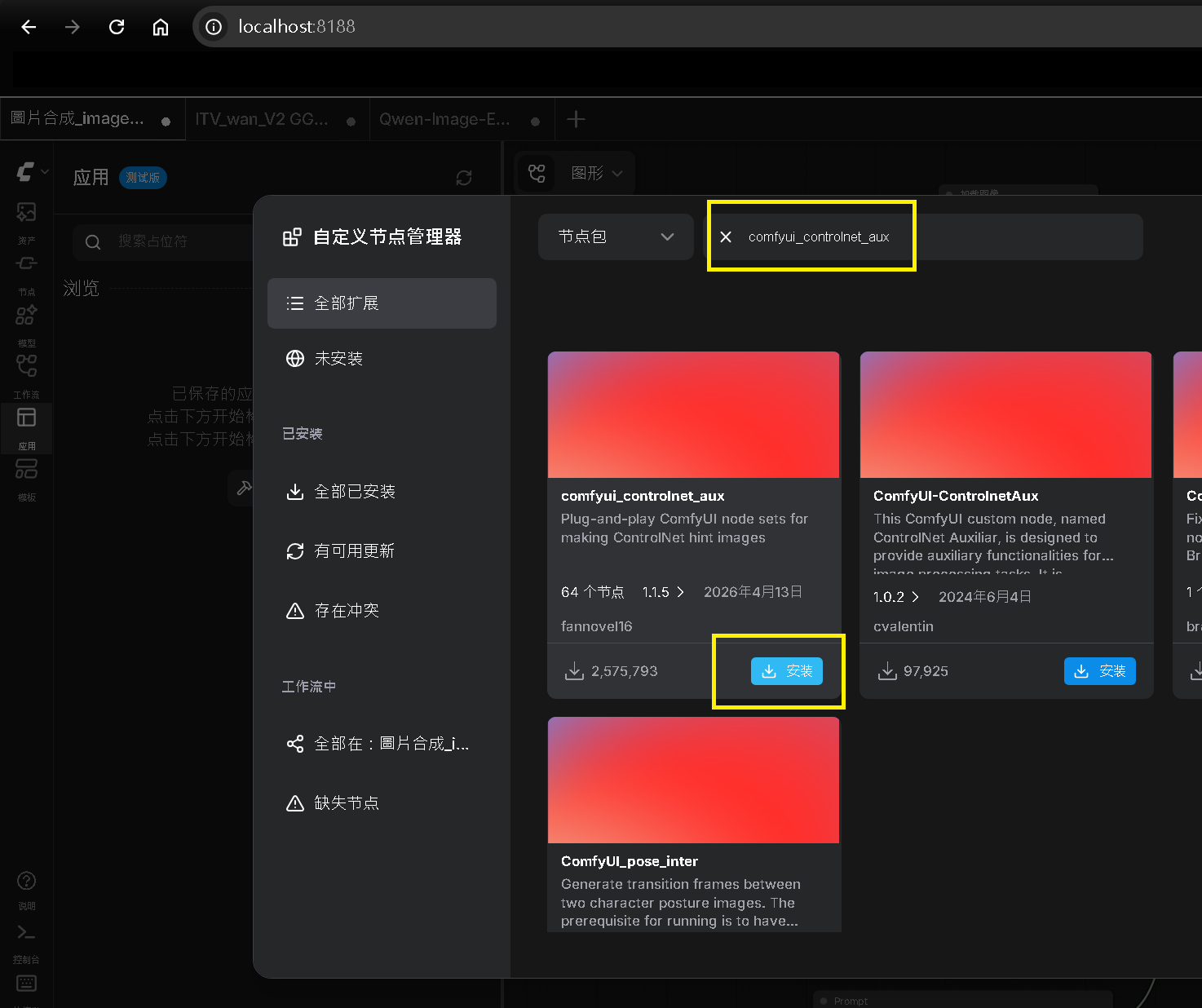Image resolution: width=1202 pixels, height=1008 pixels.
Task: Reload the browser page
Action: click(x=117, y=27)
